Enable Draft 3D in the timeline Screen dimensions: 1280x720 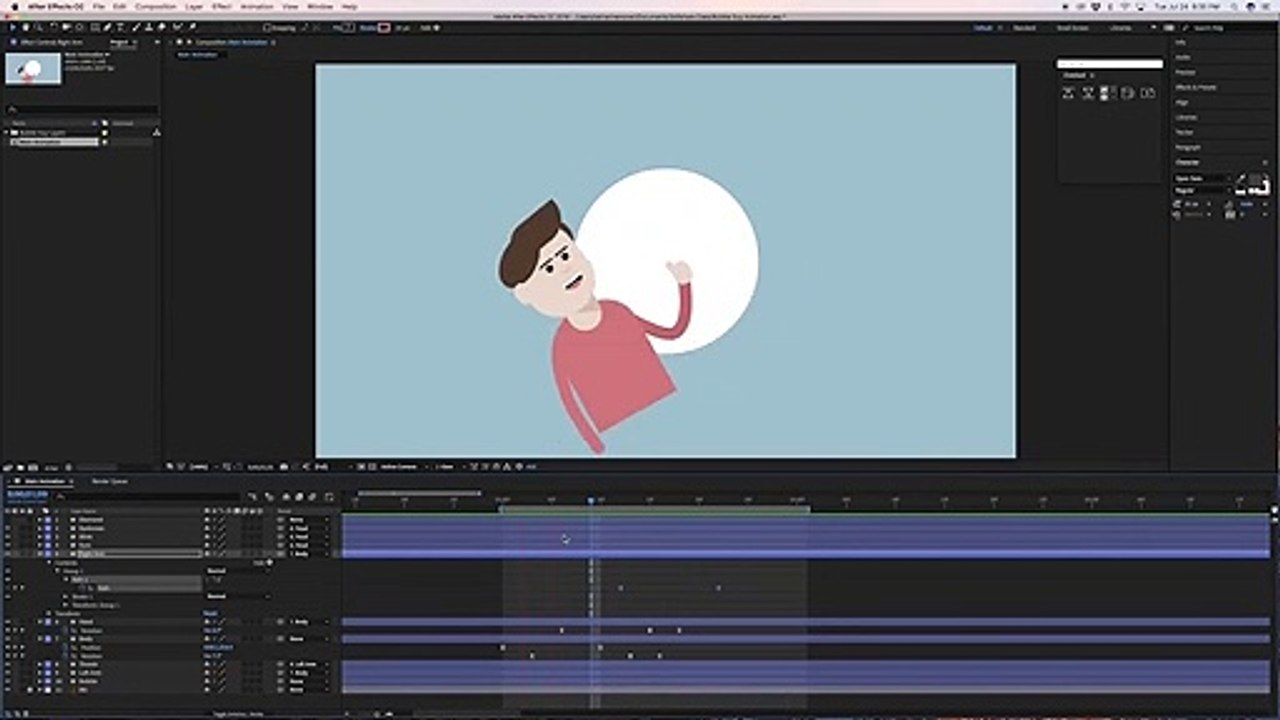click(269, 496)
